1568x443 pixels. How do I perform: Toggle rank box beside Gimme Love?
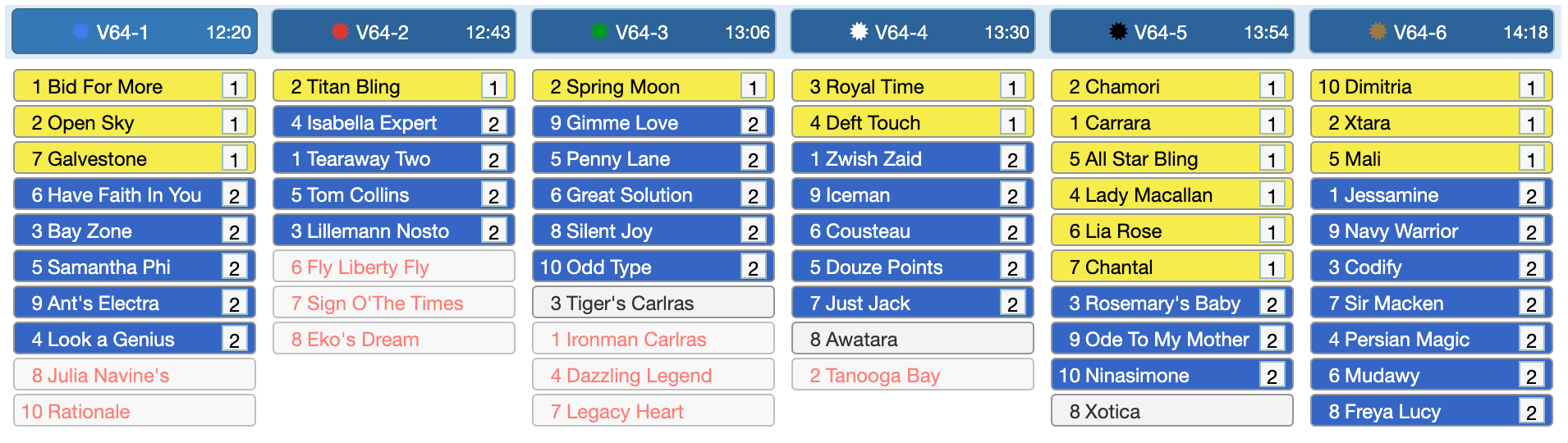[x=753, y=123]
